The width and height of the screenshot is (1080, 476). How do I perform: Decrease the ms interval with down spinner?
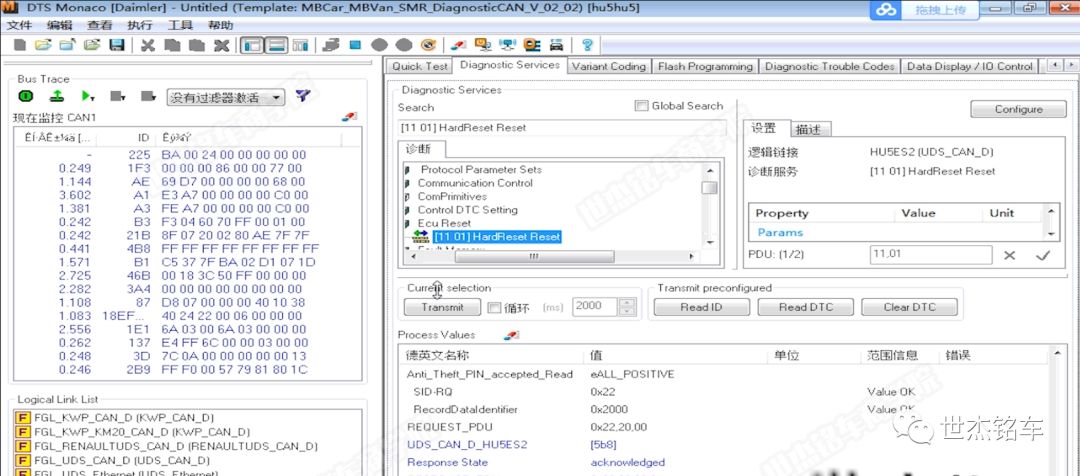pos(627,311)
